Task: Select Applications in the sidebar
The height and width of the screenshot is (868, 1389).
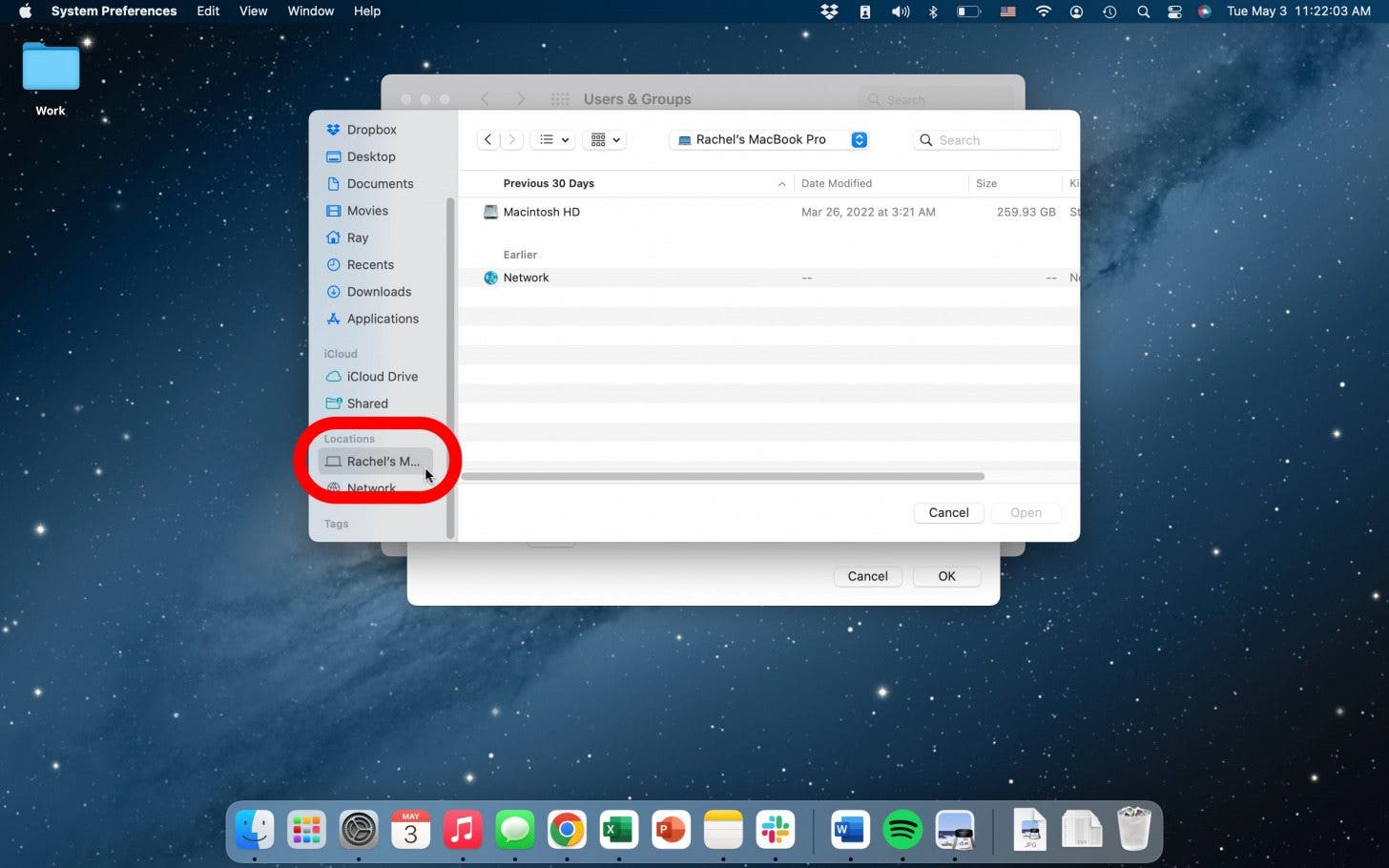Action: coord(382,319)
